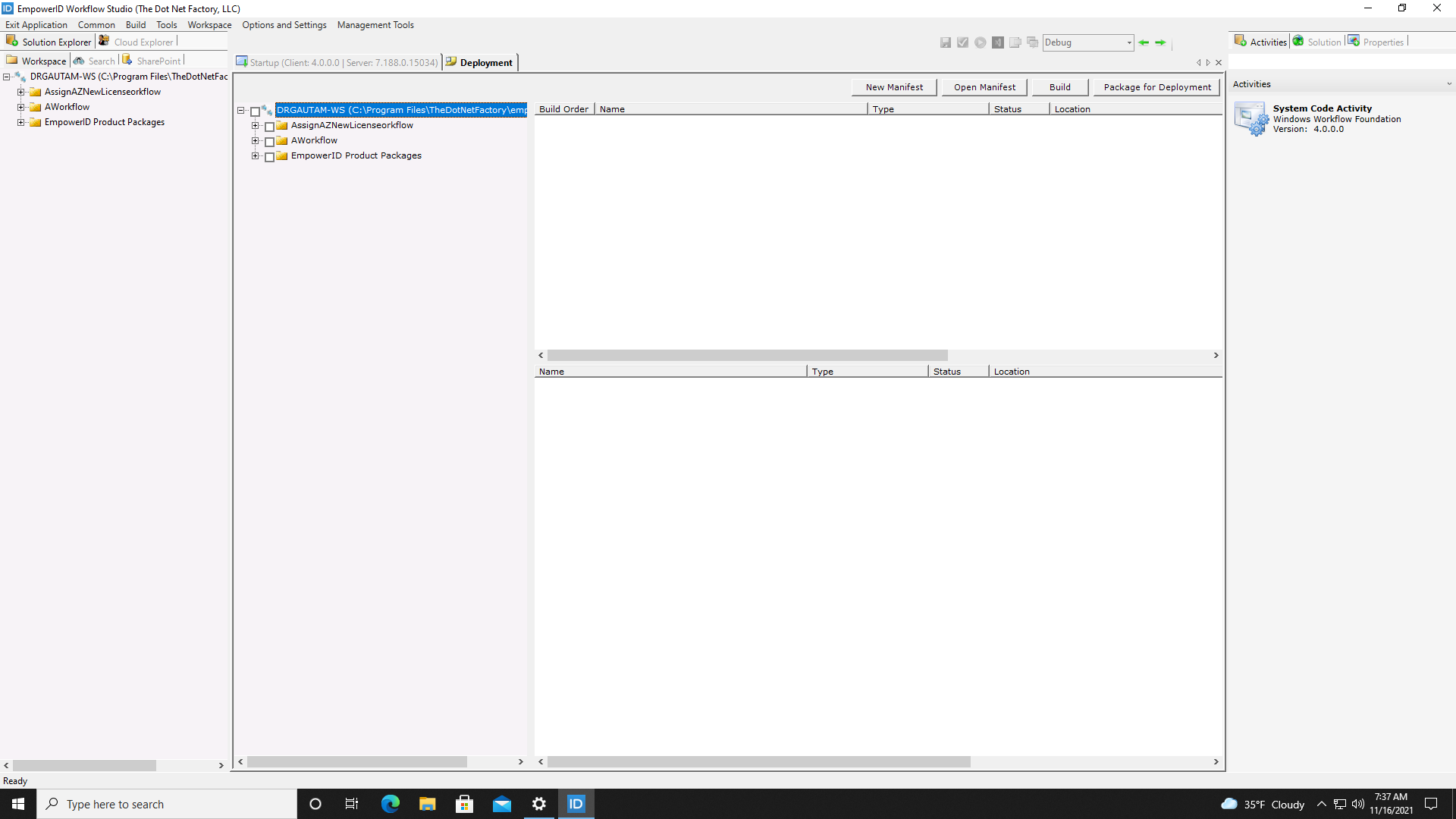Expand the AWorkflow node in the deployment tree

pyautogui.click(x=256, y=141)
